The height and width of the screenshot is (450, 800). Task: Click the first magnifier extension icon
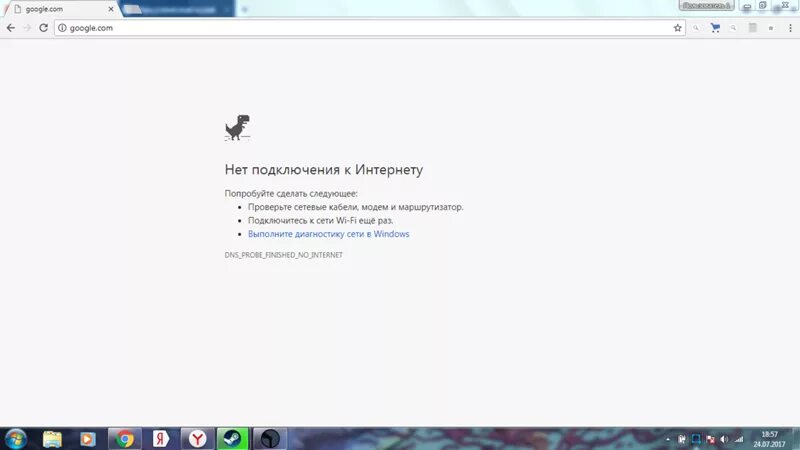[x=696, y=28]
